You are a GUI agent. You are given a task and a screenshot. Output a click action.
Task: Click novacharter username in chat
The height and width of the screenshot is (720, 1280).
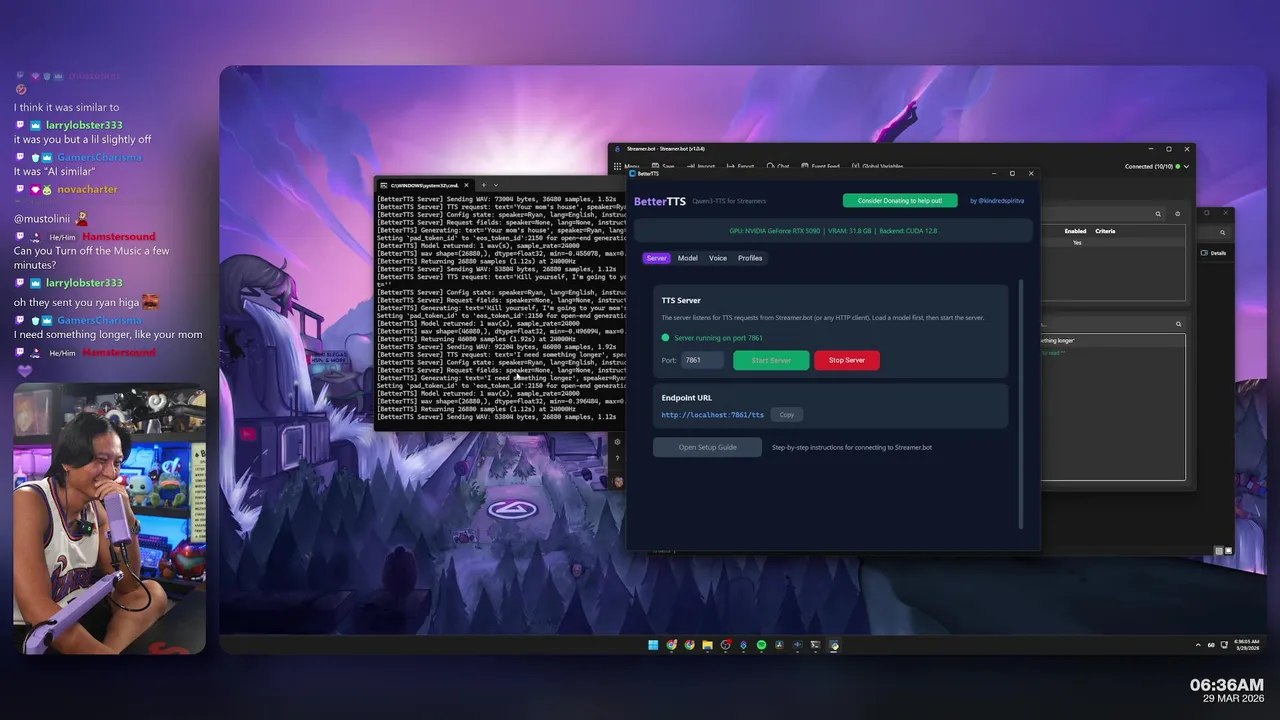87,189
